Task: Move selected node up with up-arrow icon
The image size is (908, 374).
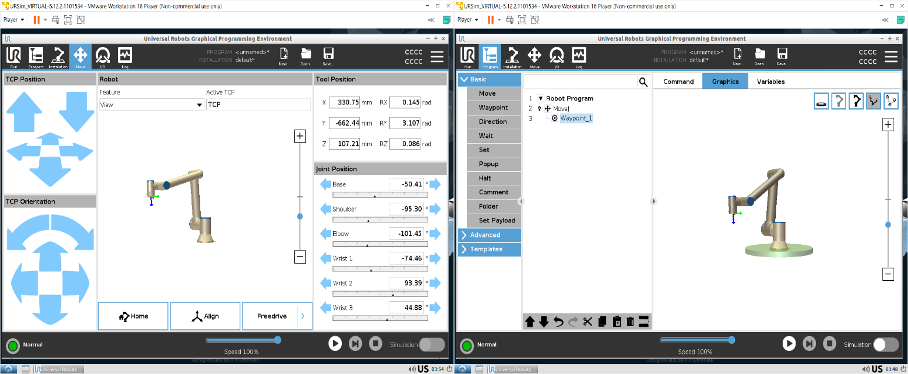Action: click(529, 322)
